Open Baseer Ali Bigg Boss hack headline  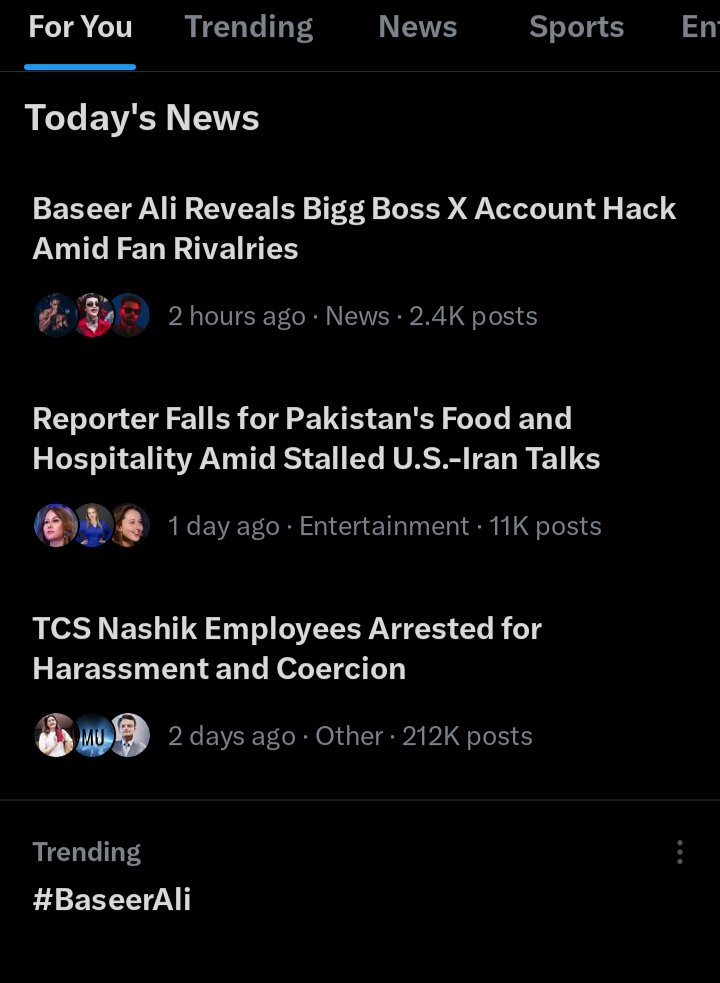354,228
